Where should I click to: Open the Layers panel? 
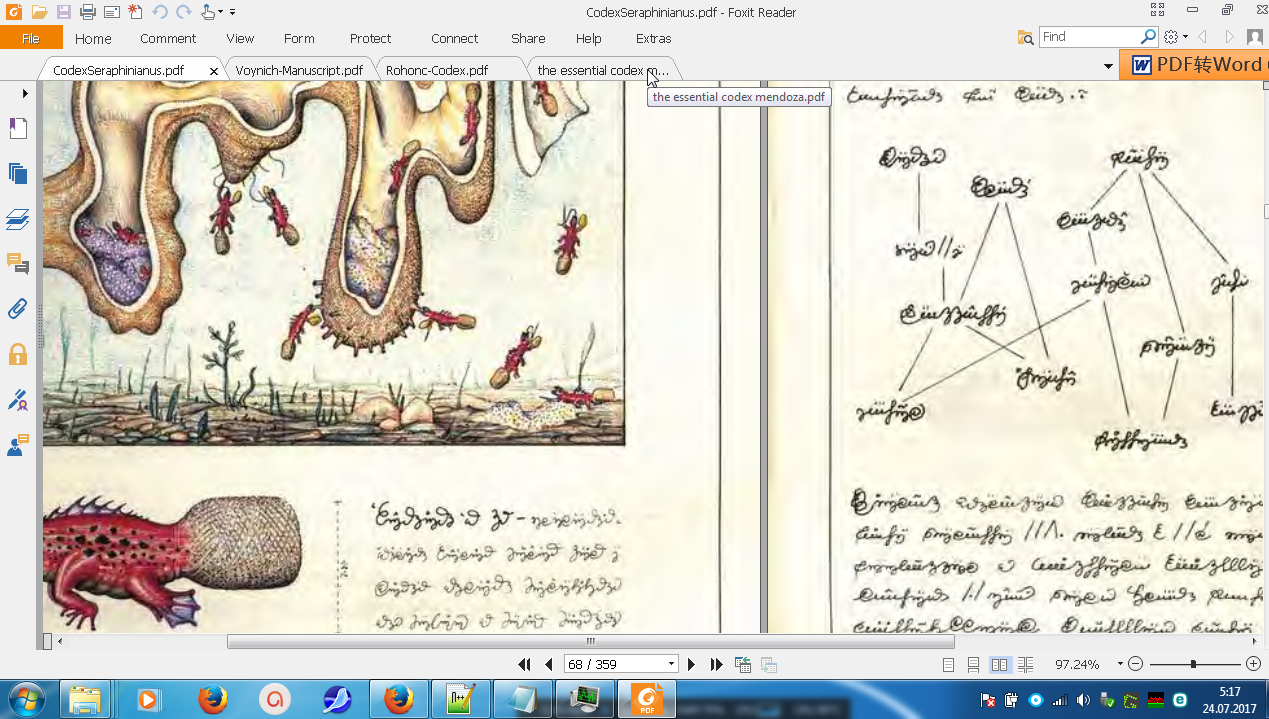tap(18, 218)
